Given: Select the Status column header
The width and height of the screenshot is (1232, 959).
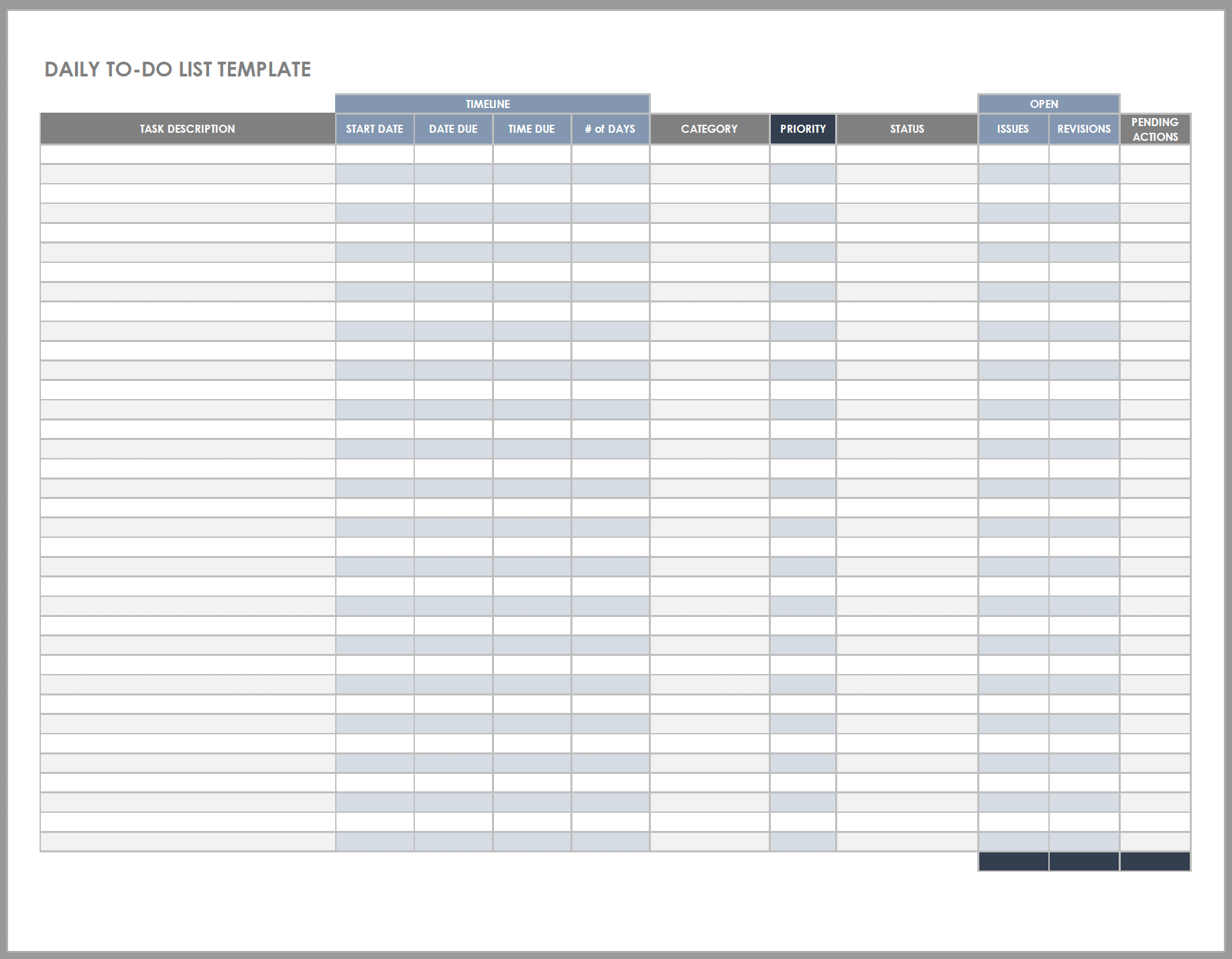Looking at the screenshot, I should (x=907, y=129).
